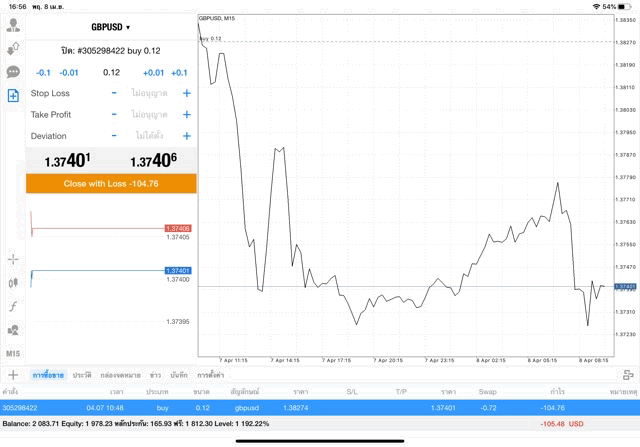
Task: Decrease volume by -0.1
Action: (x=43, y=73)
